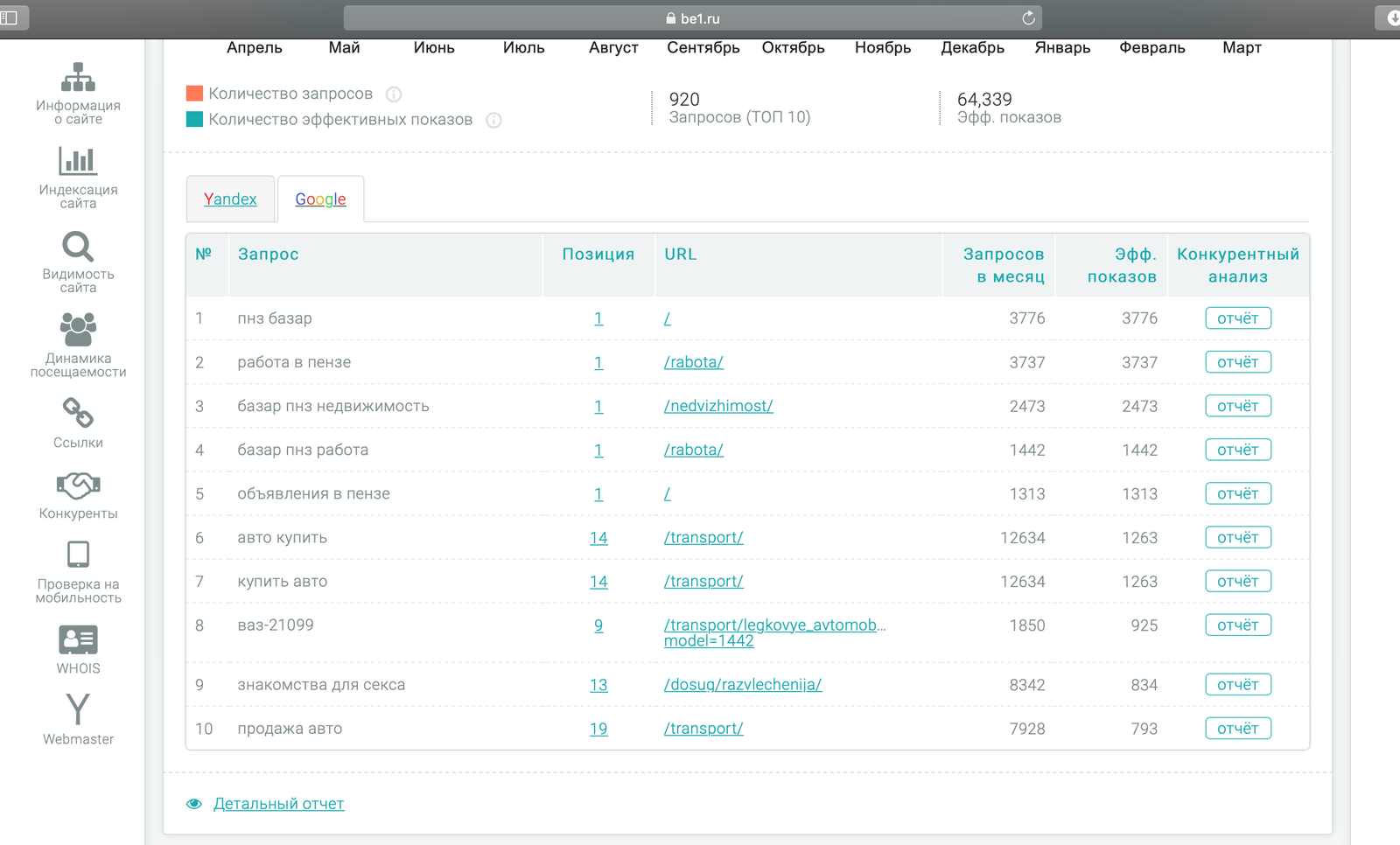Image resolution: width=1400 pixels, height=845 pixels.
Task: Toggle the orange Количество запросов legend swatch
Action: 194,94
